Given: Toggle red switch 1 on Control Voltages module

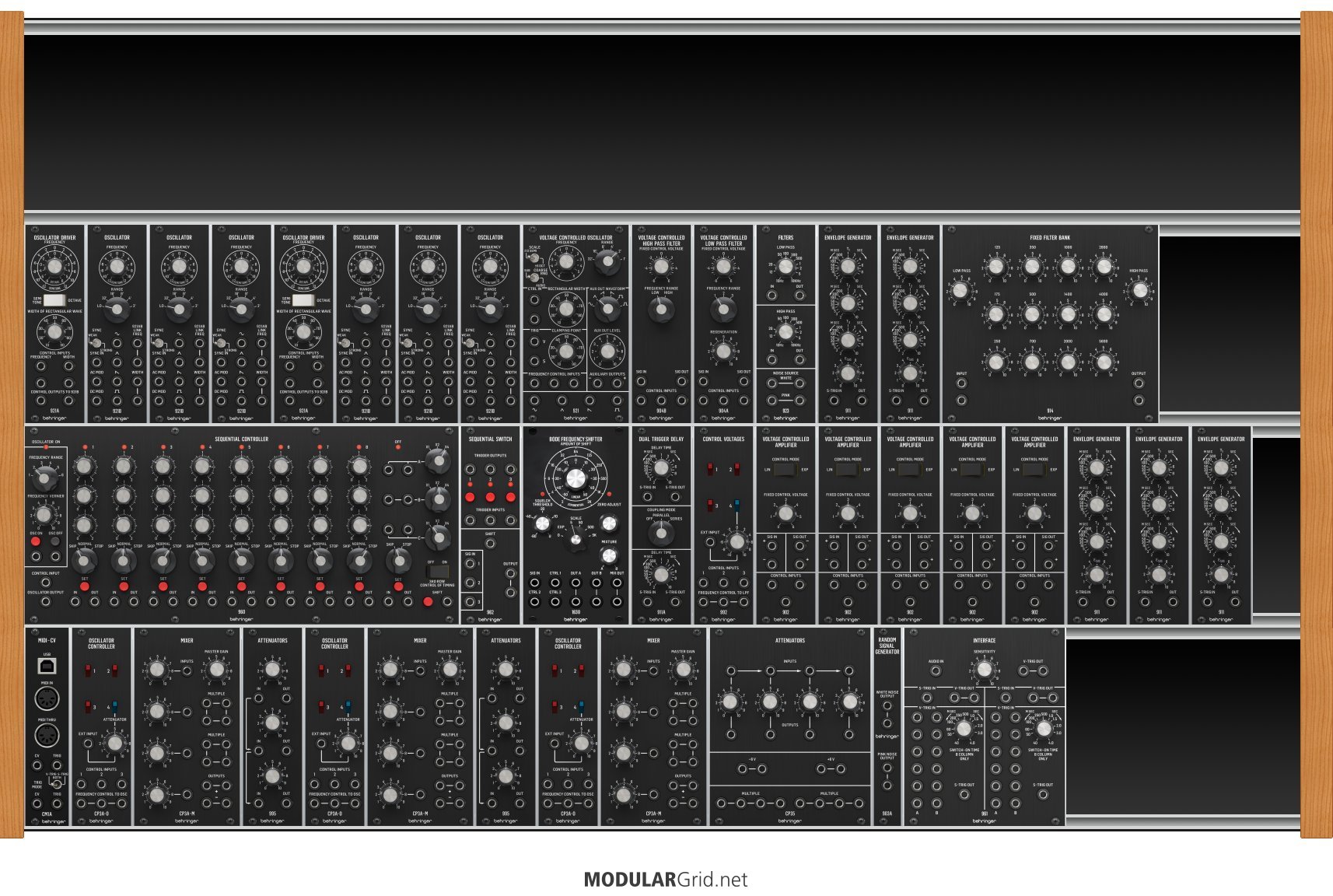Looking at the screenshot, I should point(710,469).
